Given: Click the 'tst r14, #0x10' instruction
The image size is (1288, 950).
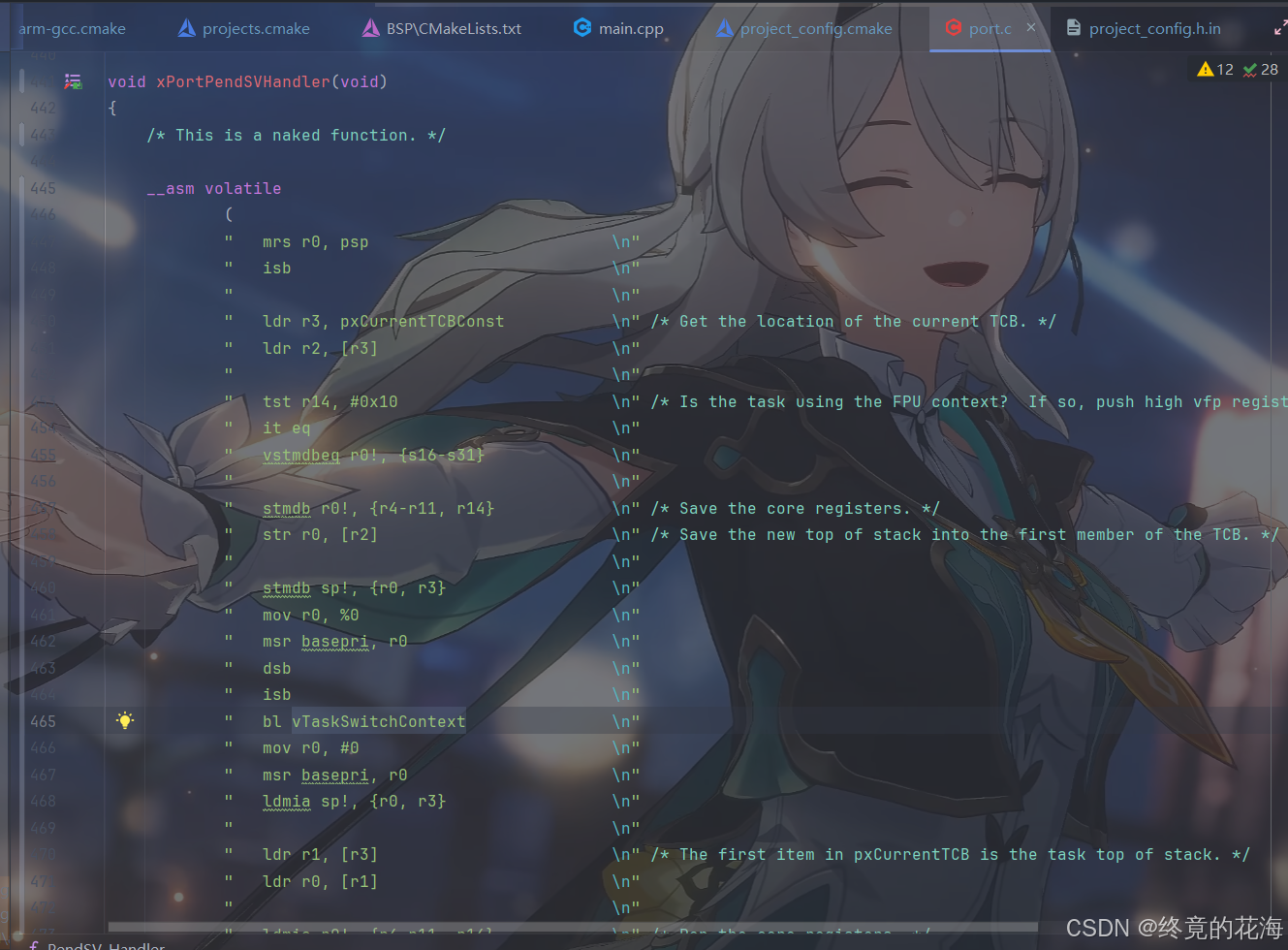Looking at the screenshot, I should tap(330, 401).
